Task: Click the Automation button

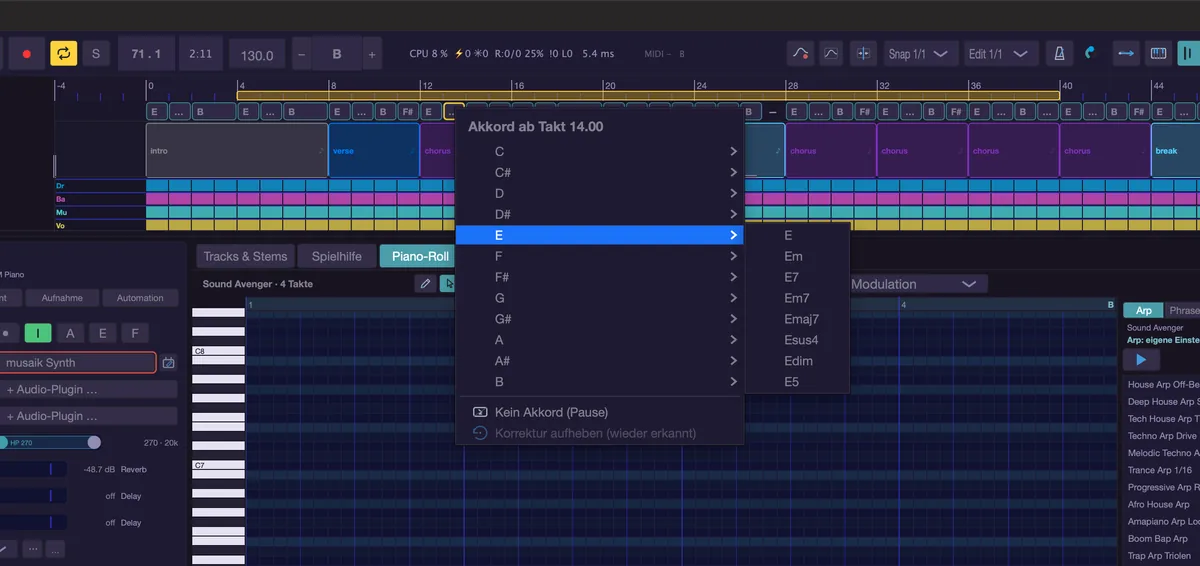Action: [x=140, y=297]
